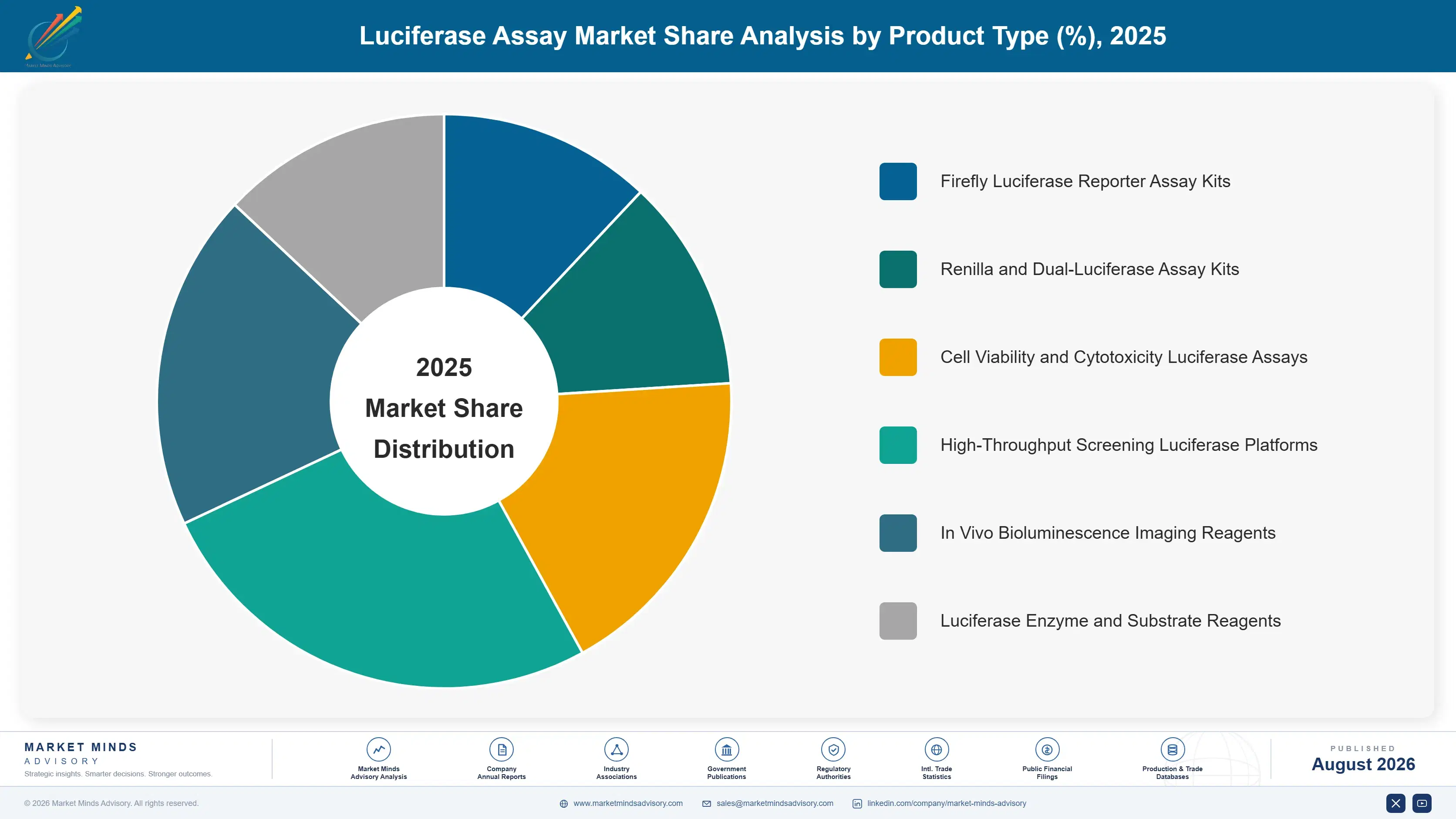
Task: Click the globe icon beside website URL
Action: tap(563, 804)
